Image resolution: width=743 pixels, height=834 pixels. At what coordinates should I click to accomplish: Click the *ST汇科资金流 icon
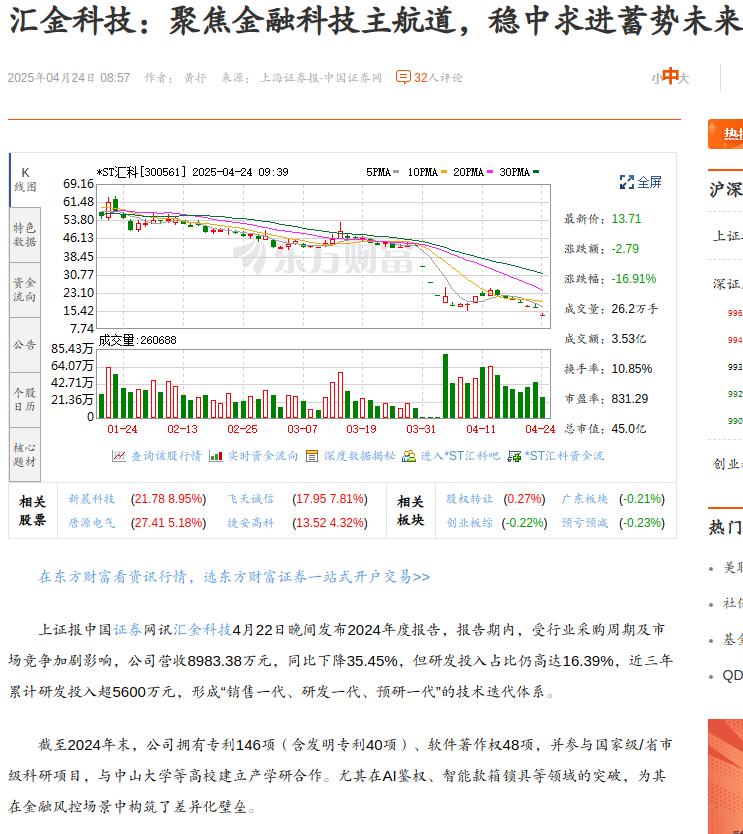click(x=514, y=456)
